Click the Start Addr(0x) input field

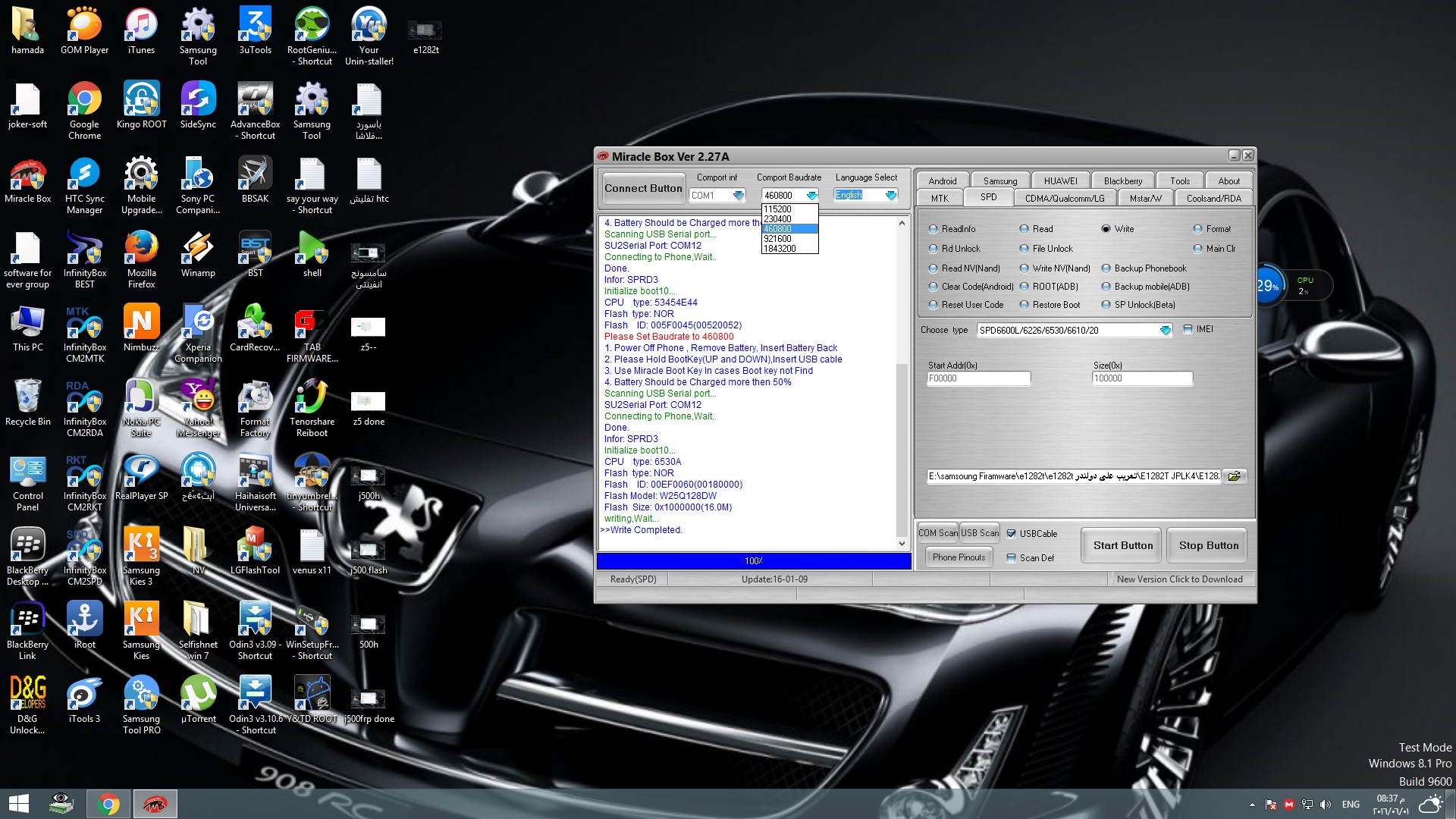979,378
